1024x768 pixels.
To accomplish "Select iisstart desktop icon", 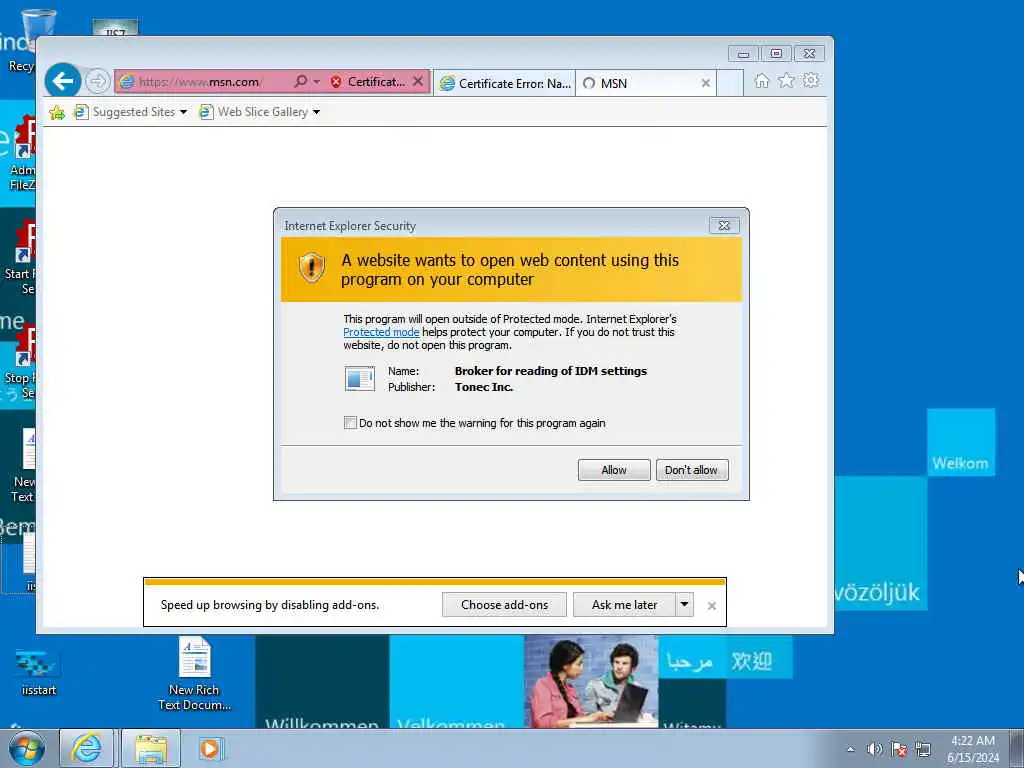I will coord(39,673).
